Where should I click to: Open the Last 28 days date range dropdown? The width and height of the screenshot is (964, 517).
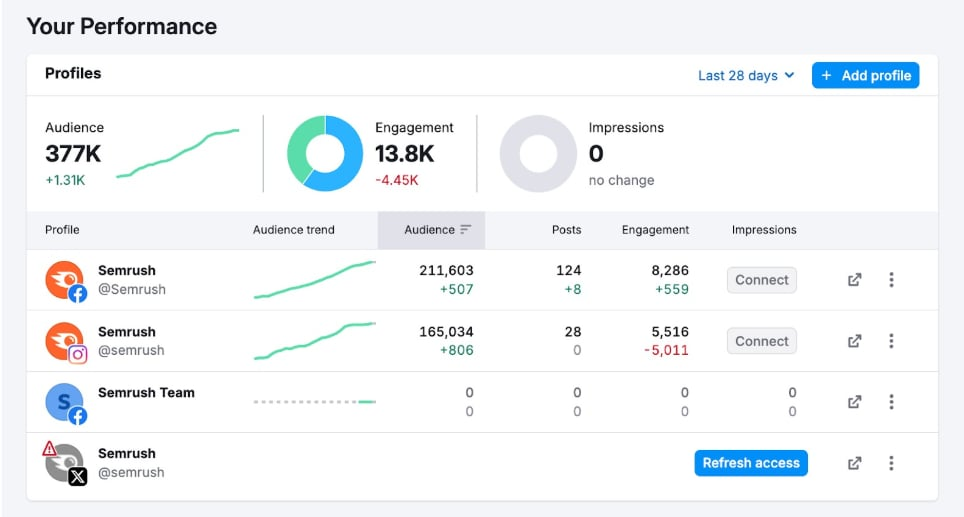[x=746, y=76]
